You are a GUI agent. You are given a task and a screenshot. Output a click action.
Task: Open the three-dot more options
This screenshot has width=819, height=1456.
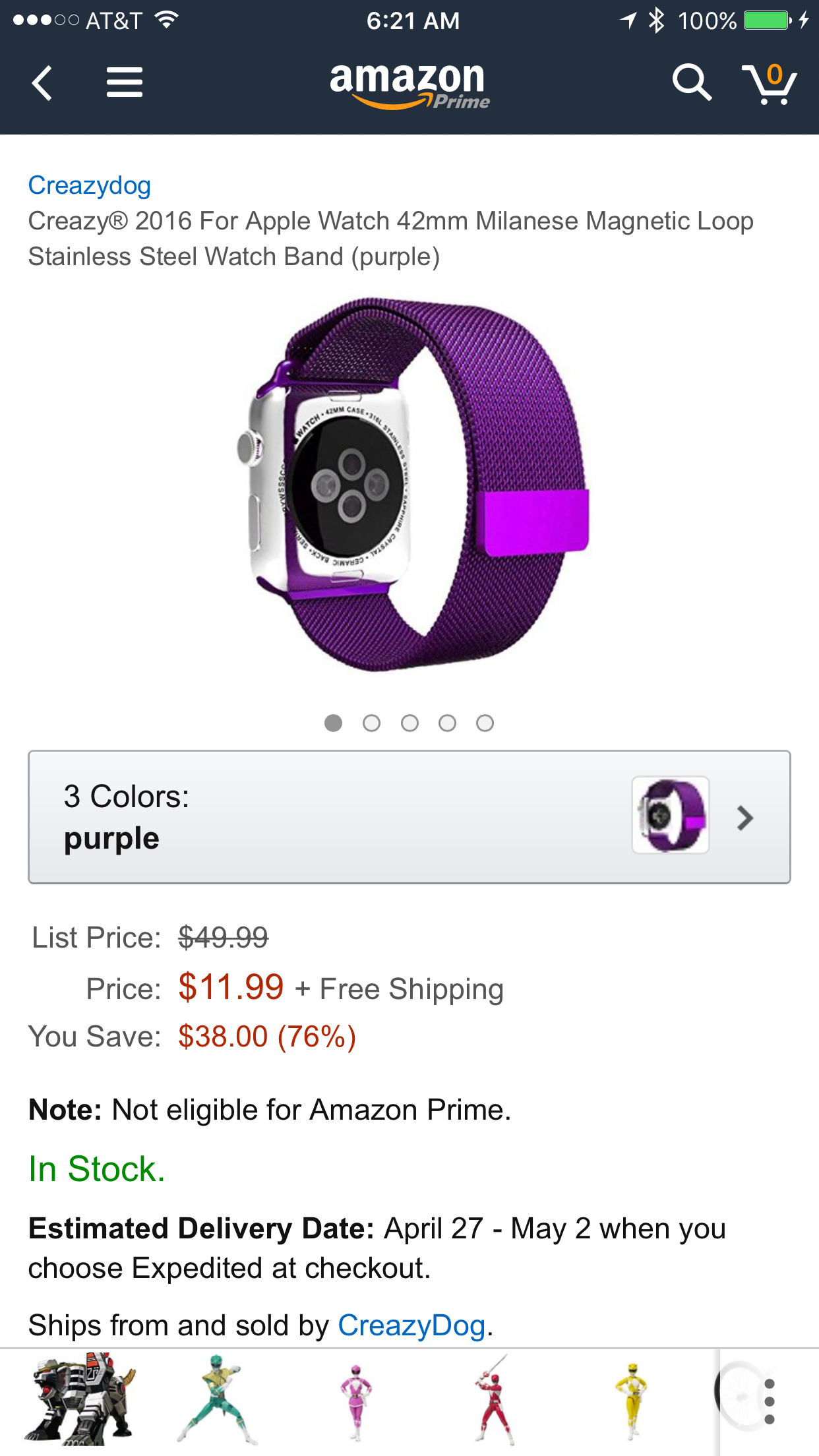pos(769,1401)
